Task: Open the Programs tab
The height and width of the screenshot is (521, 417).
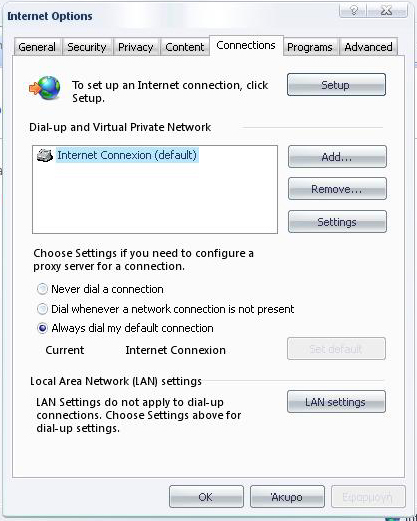Action: 310,47
